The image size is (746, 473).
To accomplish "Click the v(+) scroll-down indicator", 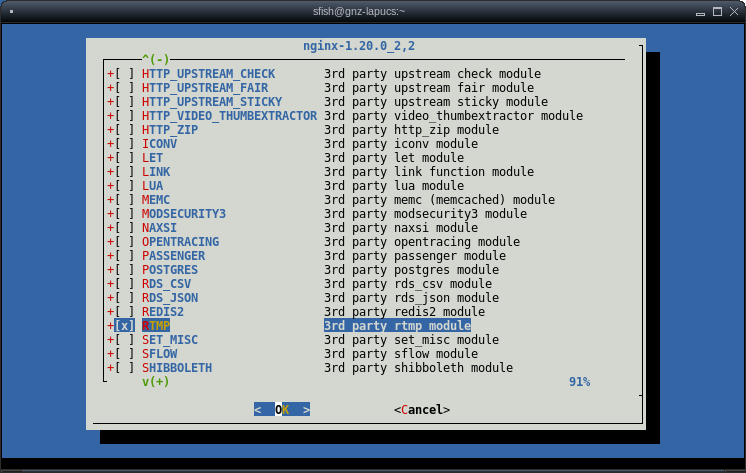I will [156, 382].
